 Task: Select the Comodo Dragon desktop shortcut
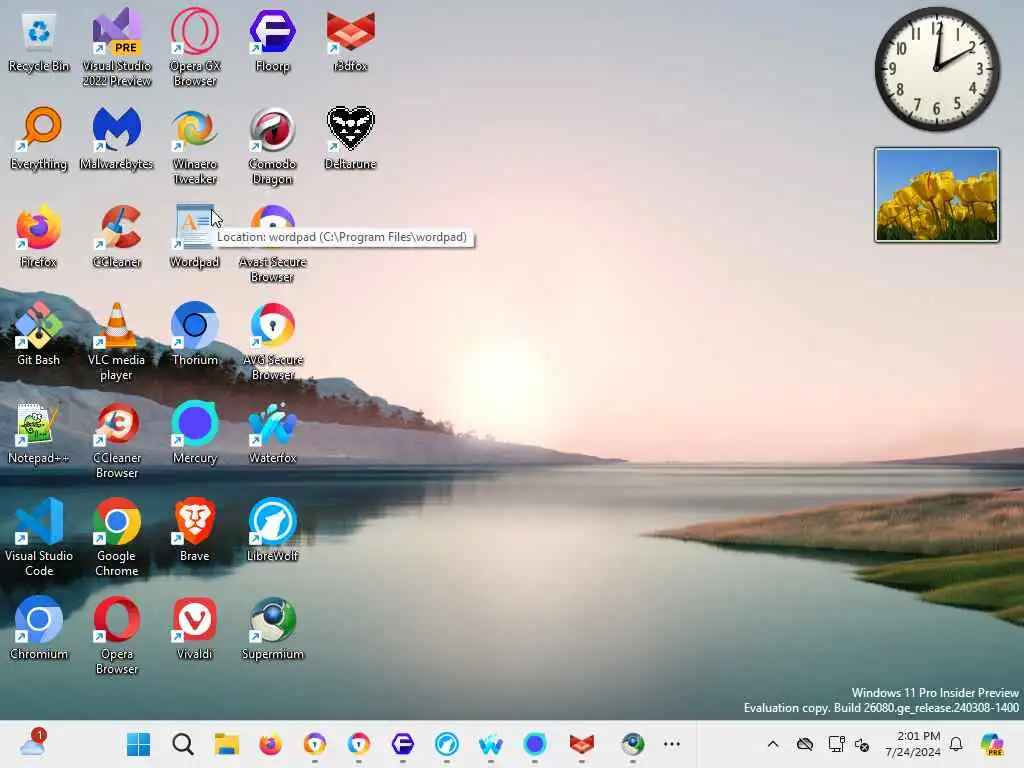tap(272, 146)
